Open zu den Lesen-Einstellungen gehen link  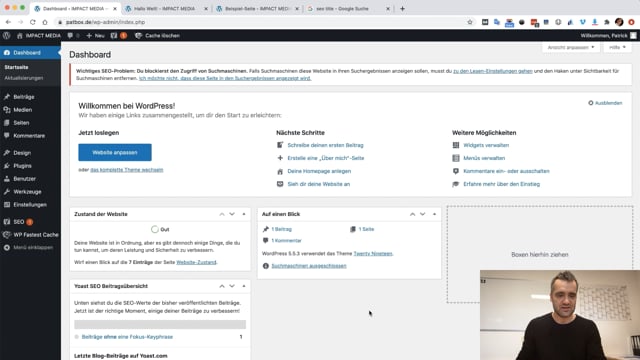click(x=493, y=71)
